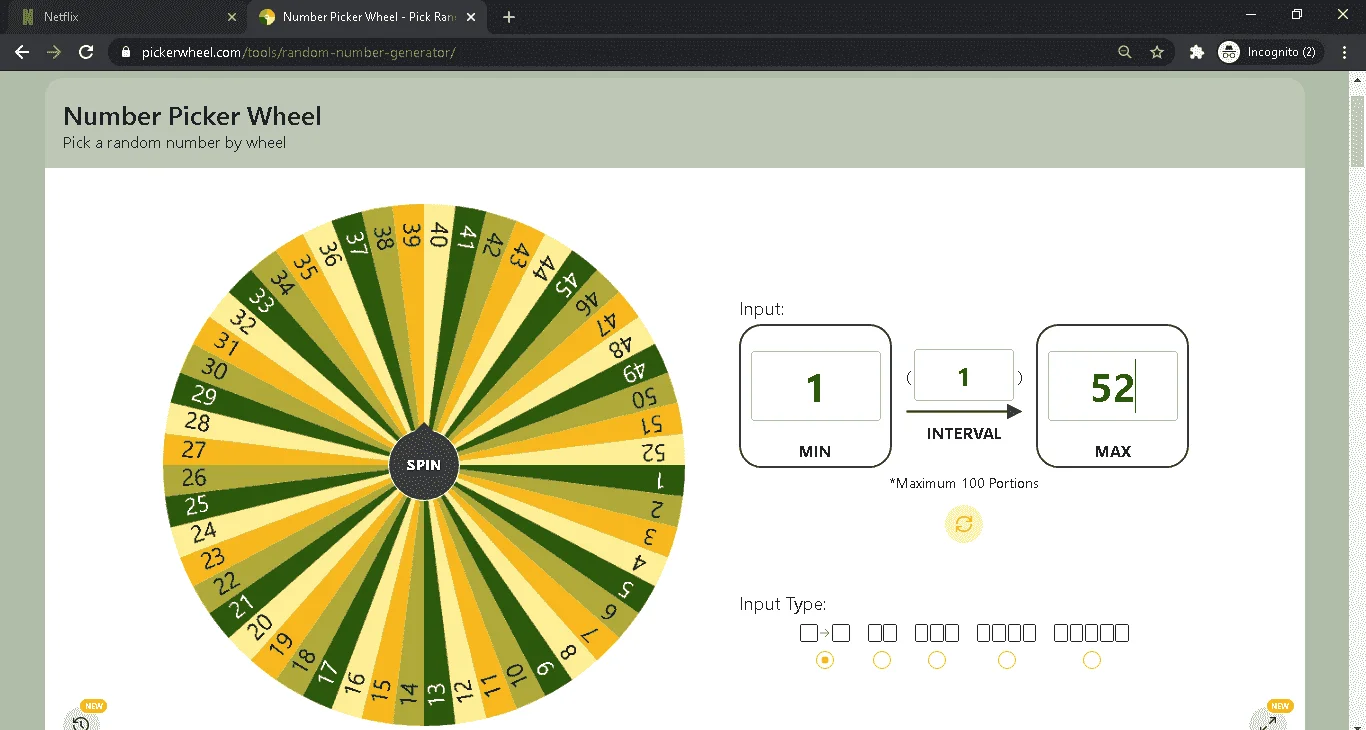
Task: Click the 'Pick a random number by wheel' text
Action: (x=174, y=143)
